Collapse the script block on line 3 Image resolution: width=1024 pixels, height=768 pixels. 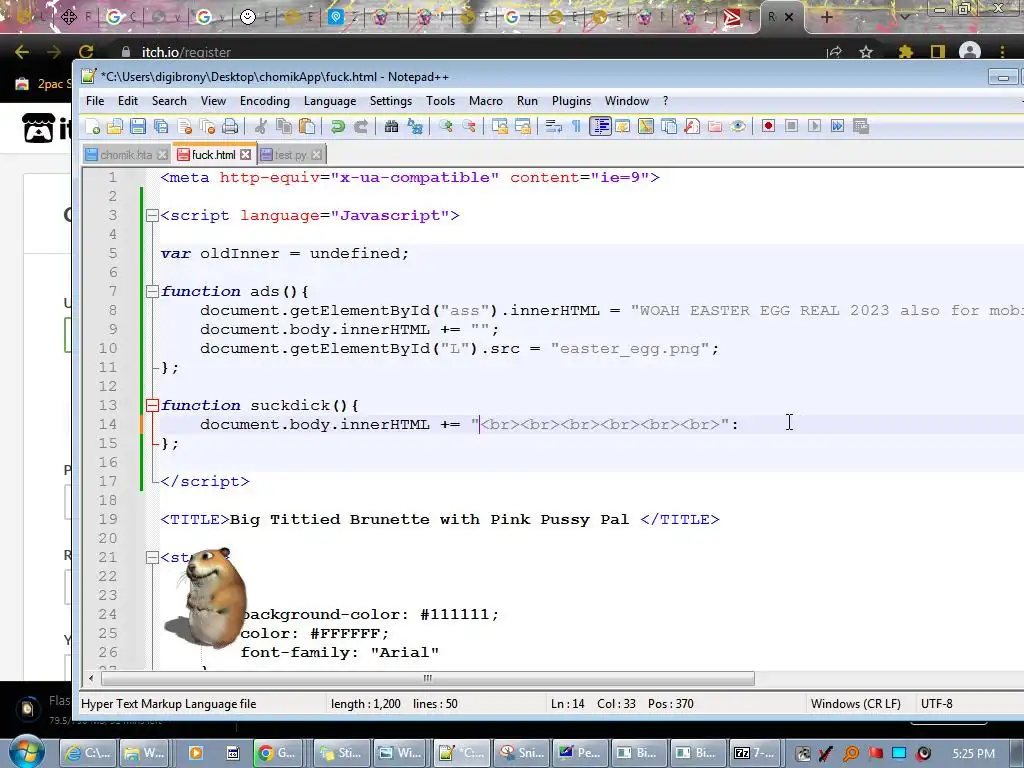click(x=152, y=215)
